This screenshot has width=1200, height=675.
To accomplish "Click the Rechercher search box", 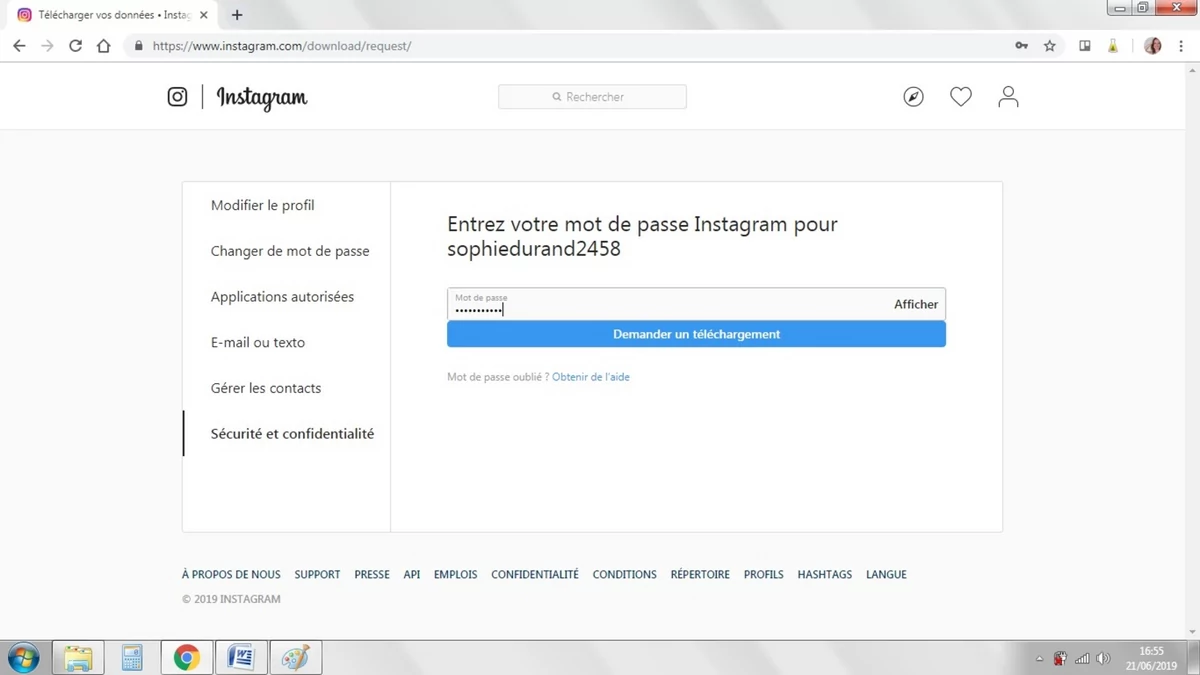I will point(592,97).
